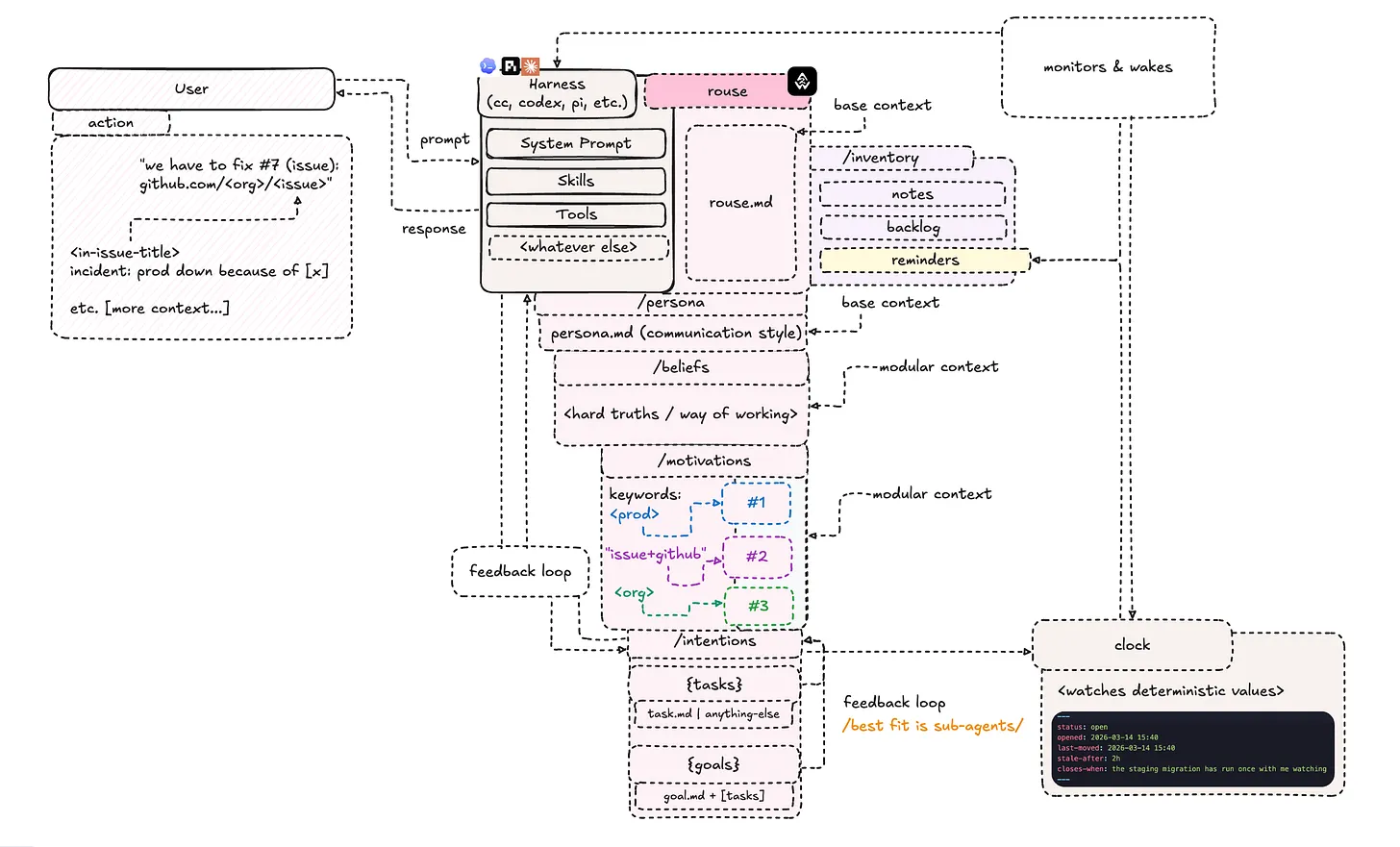
Task: Click the {goals} box
Action: pos(713,764)
